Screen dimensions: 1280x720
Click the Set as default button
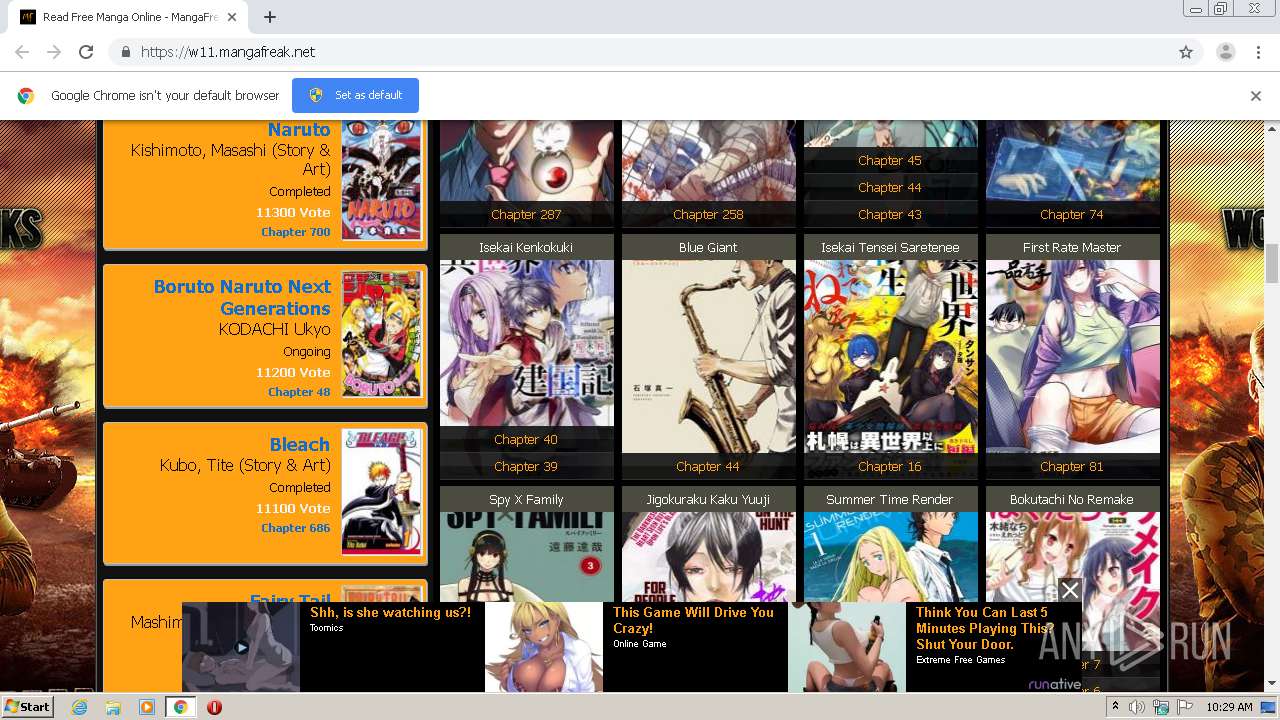355,95
